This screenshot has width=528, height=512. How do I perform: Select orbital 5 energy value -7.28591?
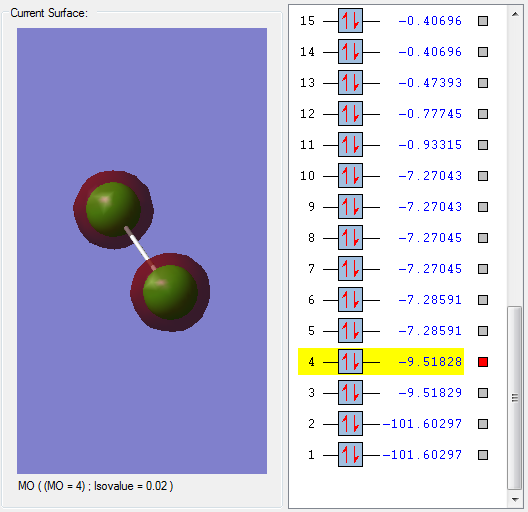point(430,331)
